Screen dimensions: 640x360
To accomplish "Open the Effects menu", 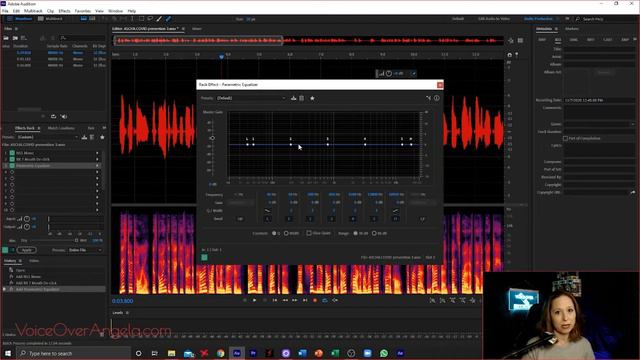I will coord(64,11).
